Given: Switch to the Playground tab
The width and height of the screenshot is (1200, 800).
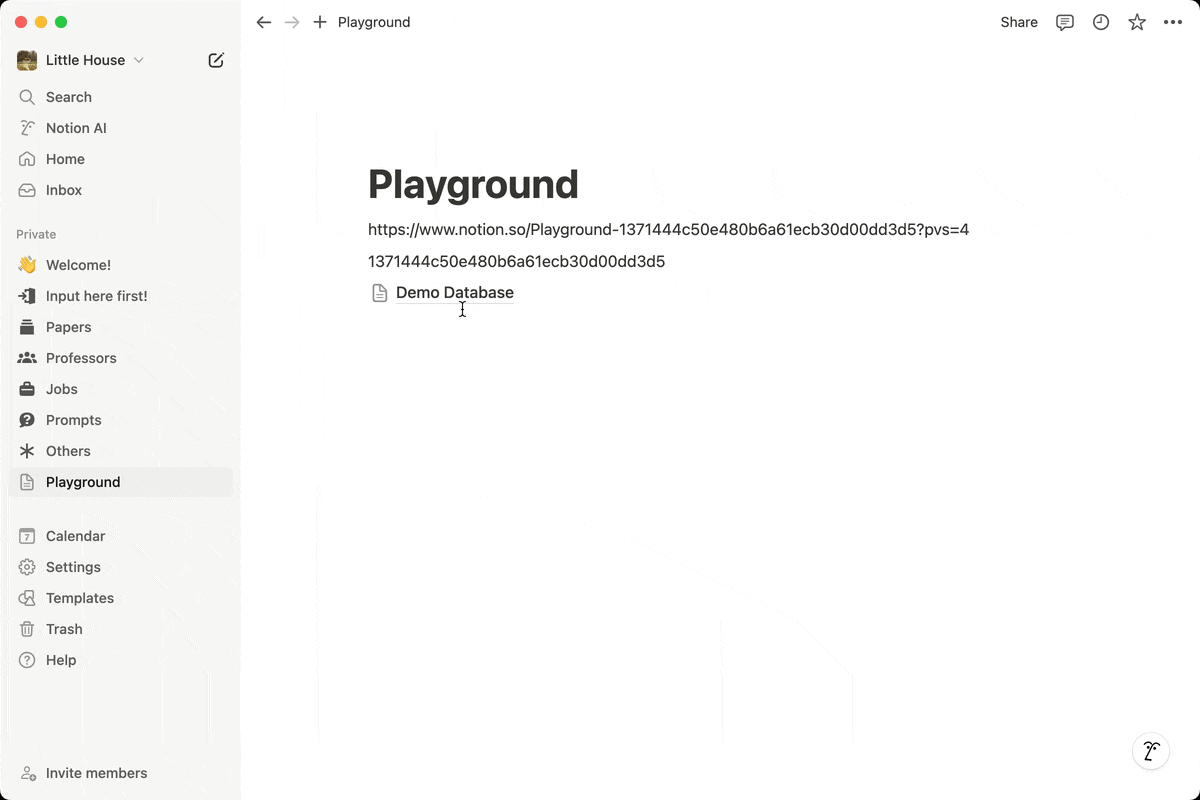Looking at the screenshot, I should click(x=374, y=22).
